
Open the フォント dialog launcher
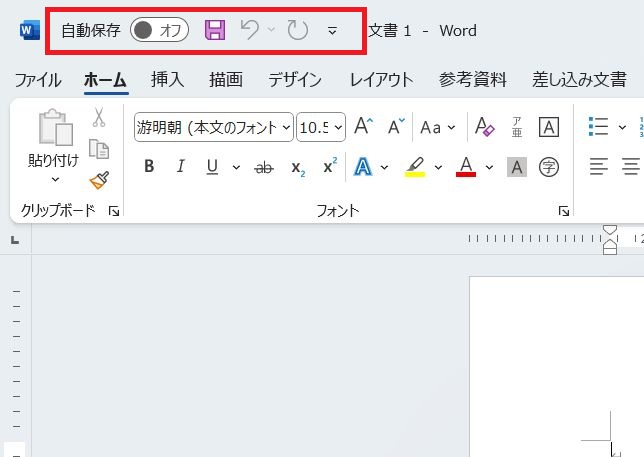pyautogui.click(x=564, y=211)
